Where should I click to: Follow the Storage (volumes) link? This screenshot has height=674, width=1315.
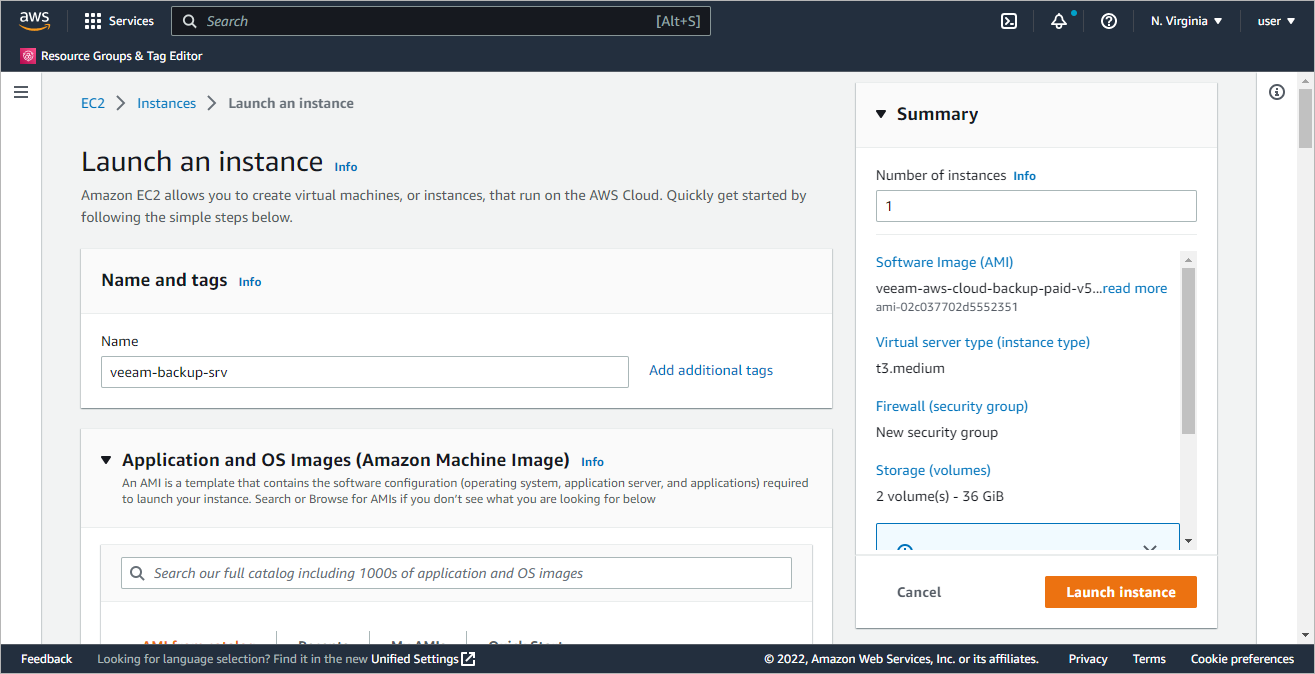click(x=933, y=470)
